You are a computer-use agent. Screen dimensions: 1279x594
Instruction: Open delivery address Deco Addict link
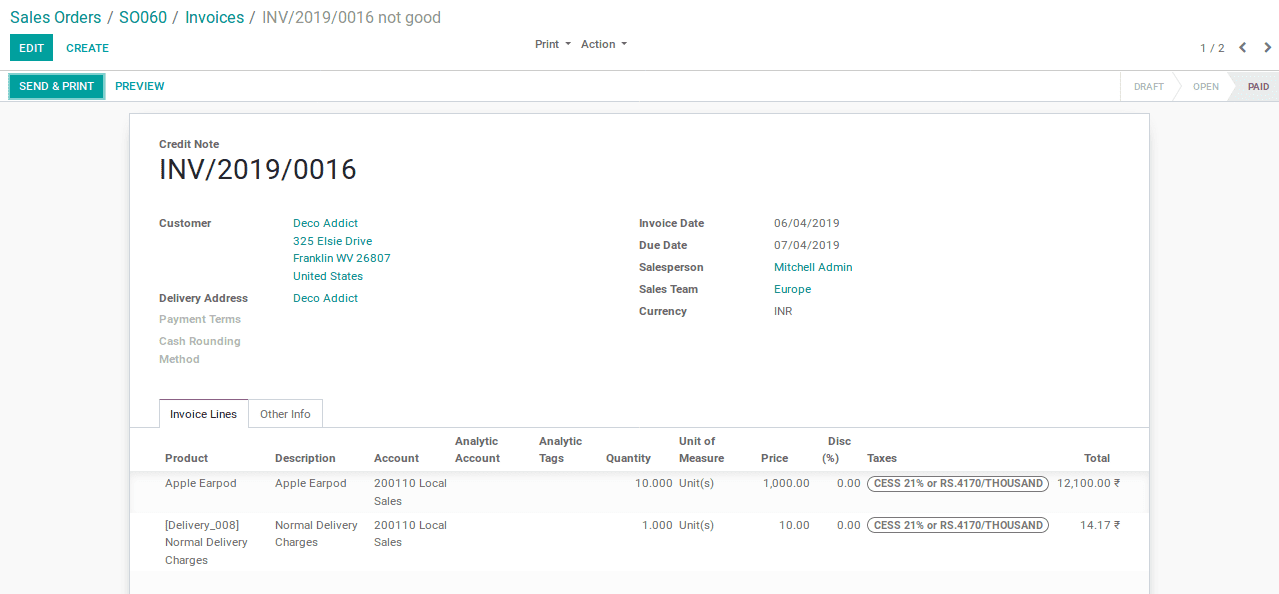(325, 298)
